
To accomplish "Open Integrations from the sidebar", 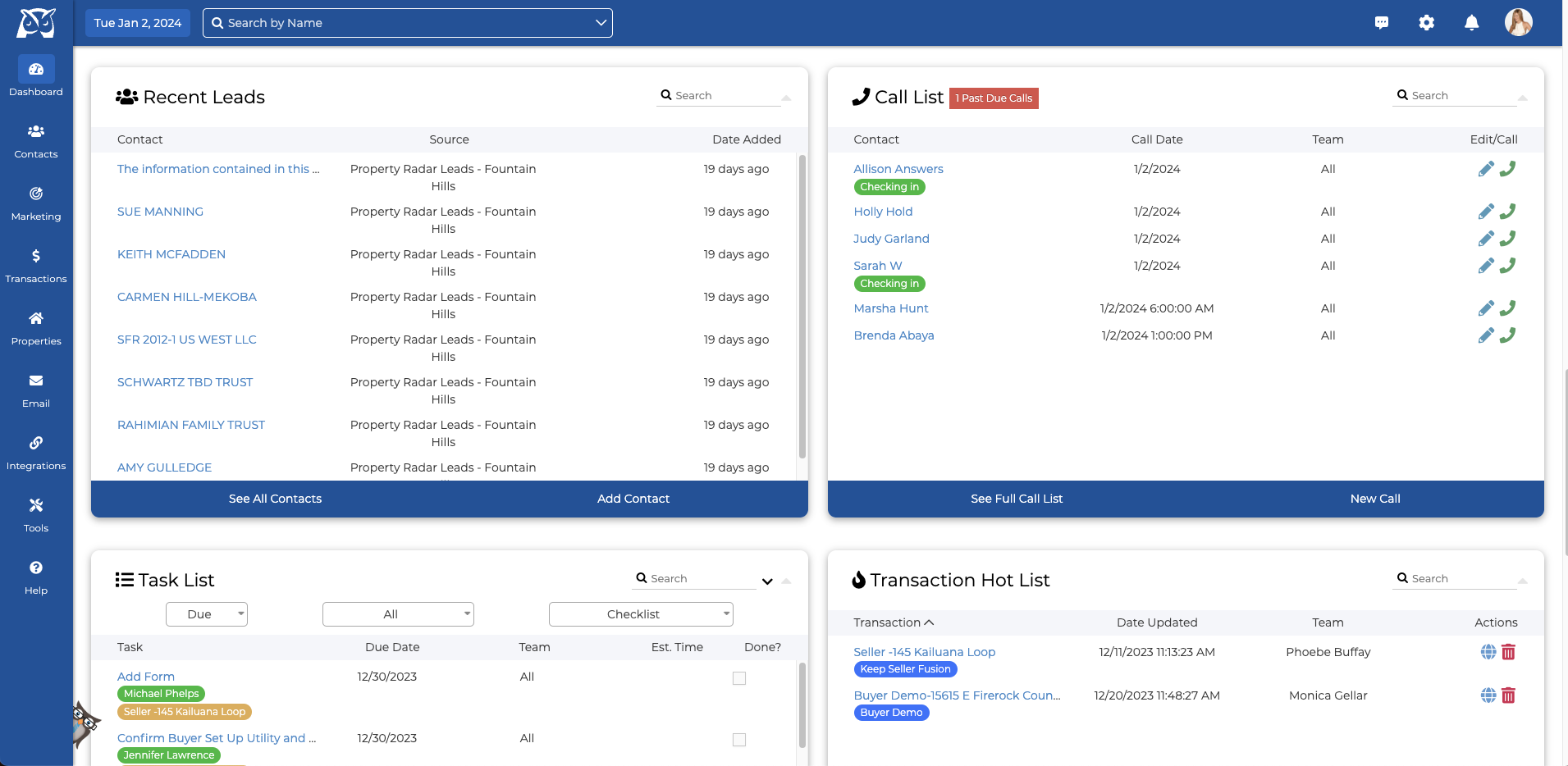I will (35, 452).
